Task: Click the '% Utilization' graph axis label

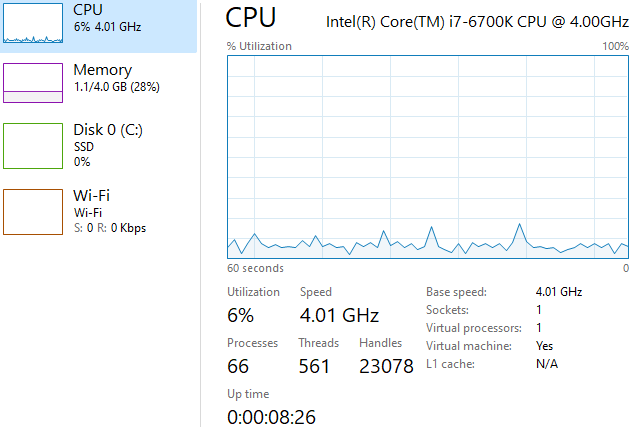Action: click(x=259, y=46)
